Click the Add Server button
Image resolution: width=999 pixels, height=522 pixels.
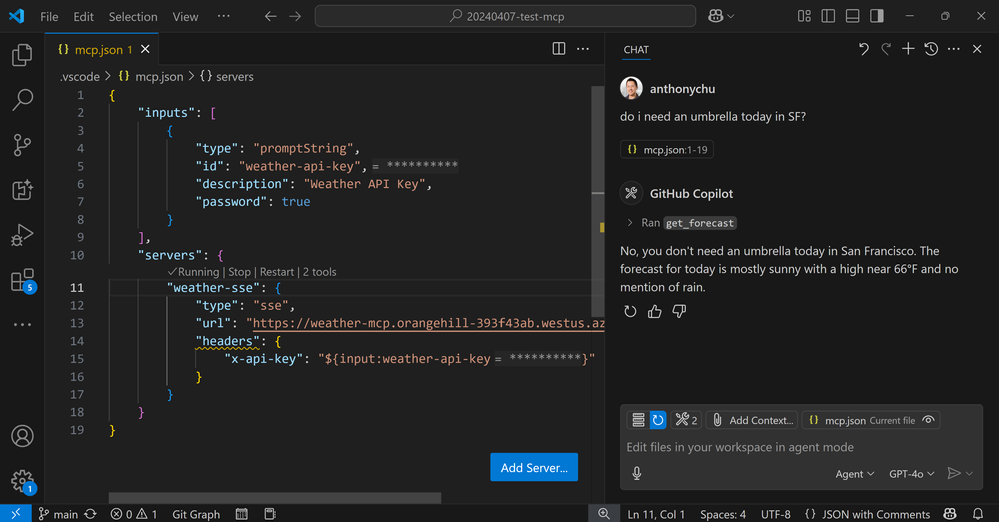click(x=534, y=467)
